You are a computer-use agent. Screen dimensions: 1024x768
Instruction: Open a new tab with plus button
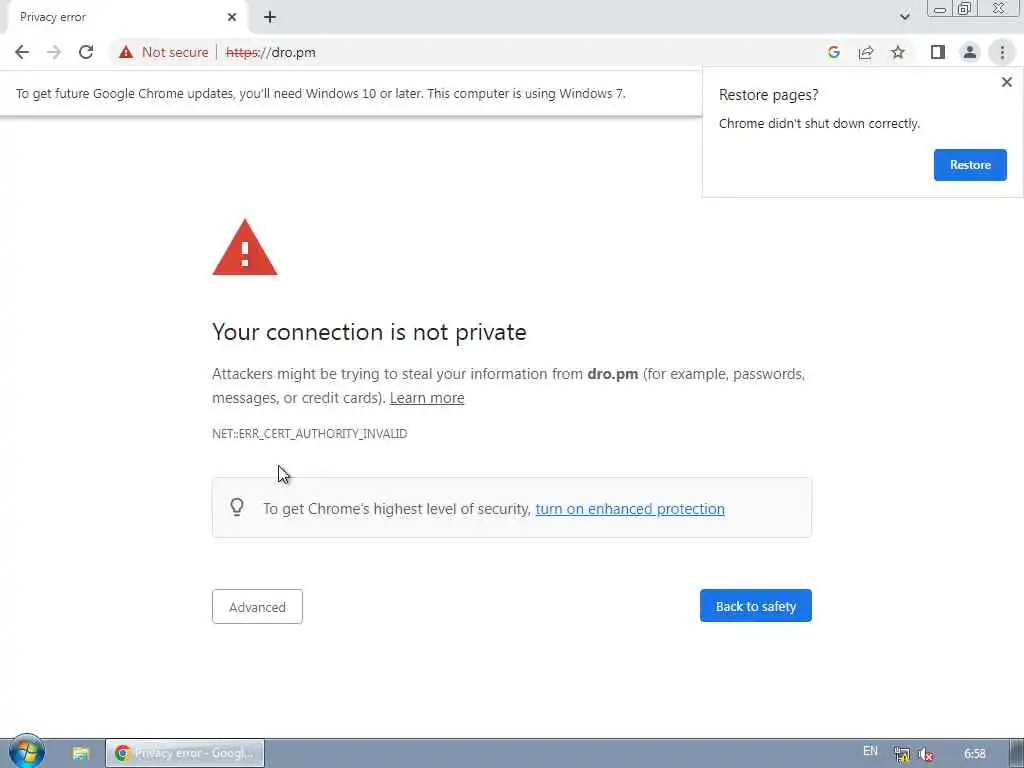point(270,17)
